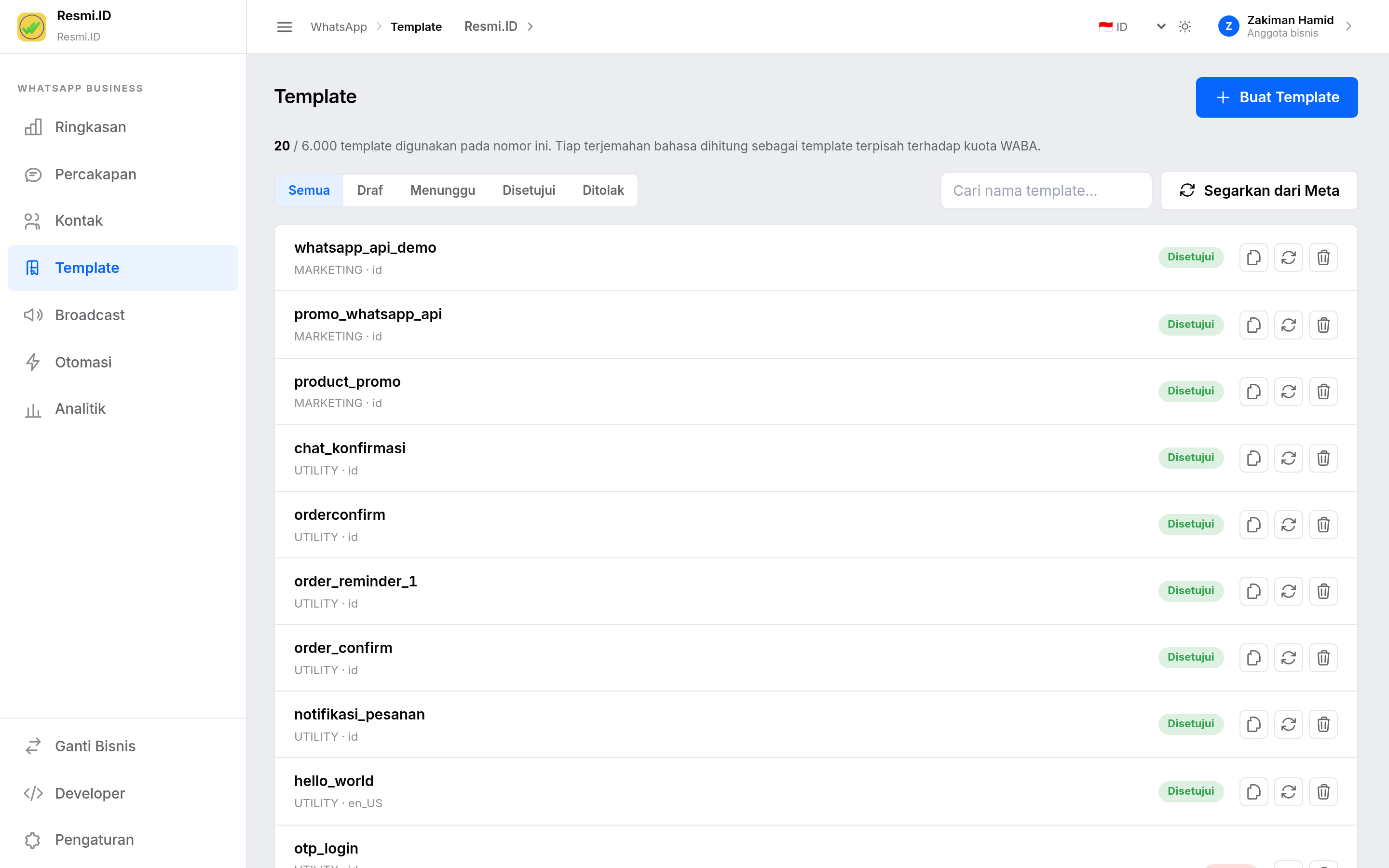
Task: Expand the Resmi.ID breadcrumb chevron
Action: tap(531, 27)
